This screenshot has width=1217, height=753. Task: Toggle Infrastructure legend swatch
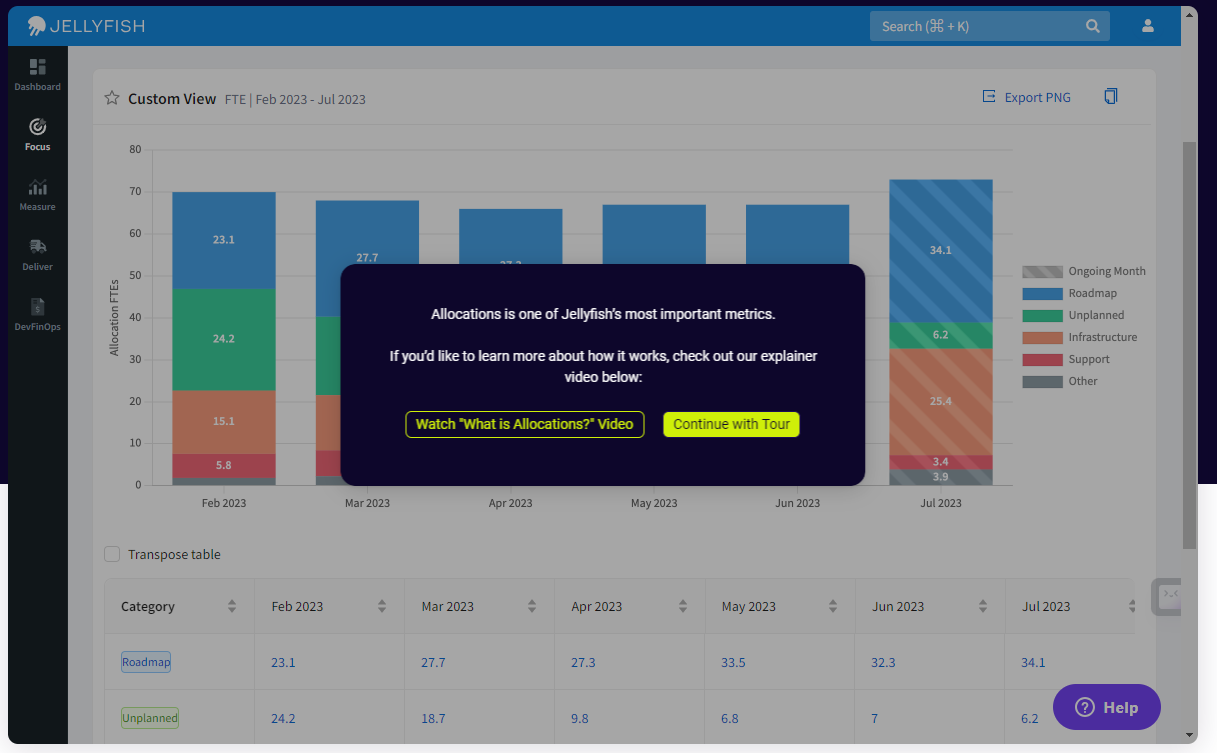tap(1042, 337)
